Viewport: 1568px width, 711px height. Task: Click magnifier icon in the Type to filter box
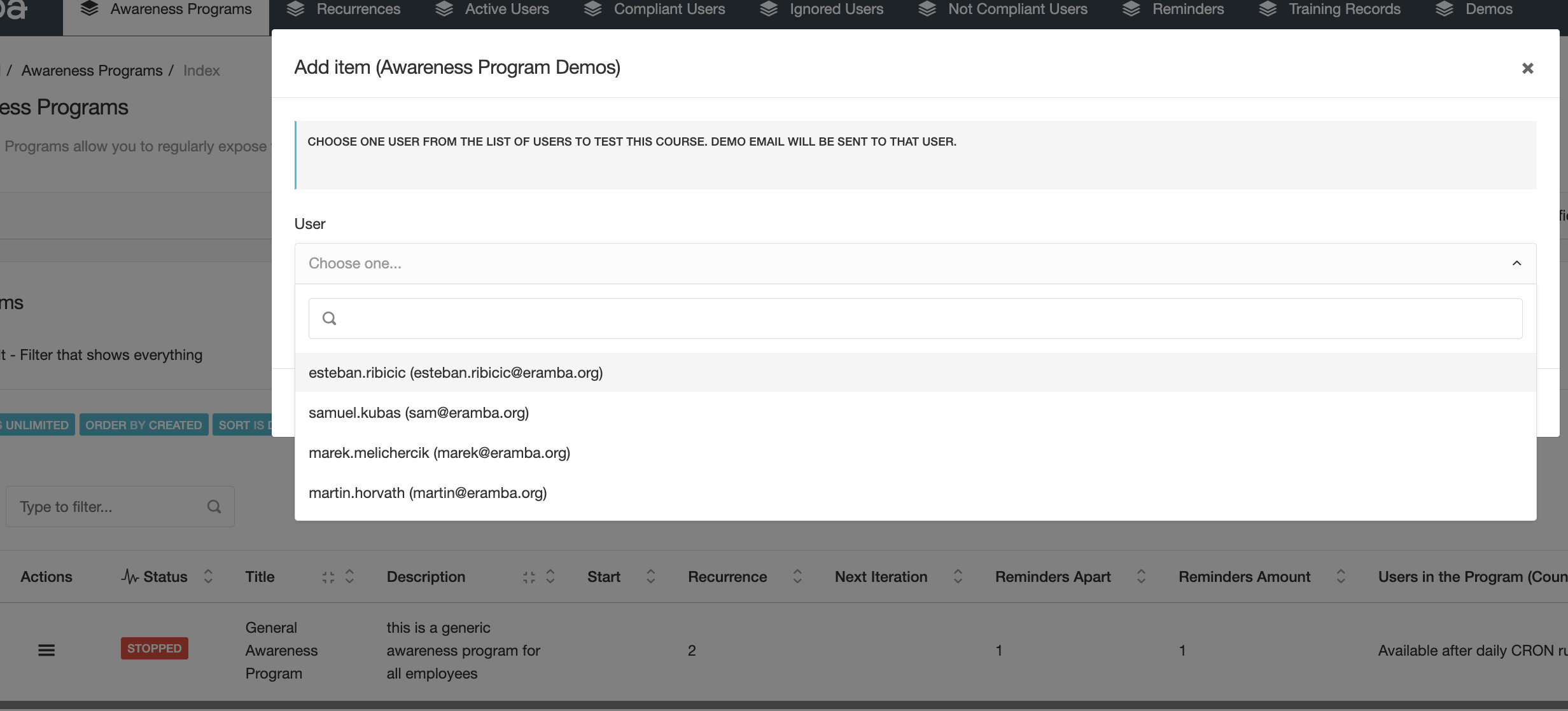click(214, 506)
